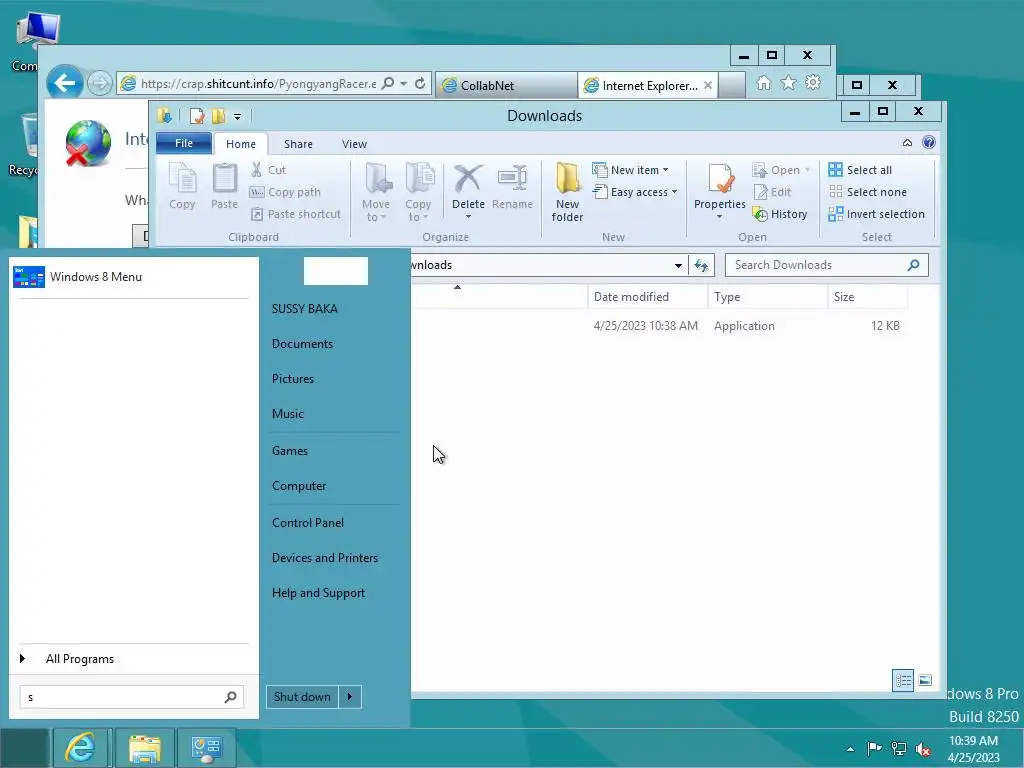Open IE address bar autocomplete dropdown arrow
Image resolution: width=1024 pixels, height=768 pixels.
pos(404,84)
